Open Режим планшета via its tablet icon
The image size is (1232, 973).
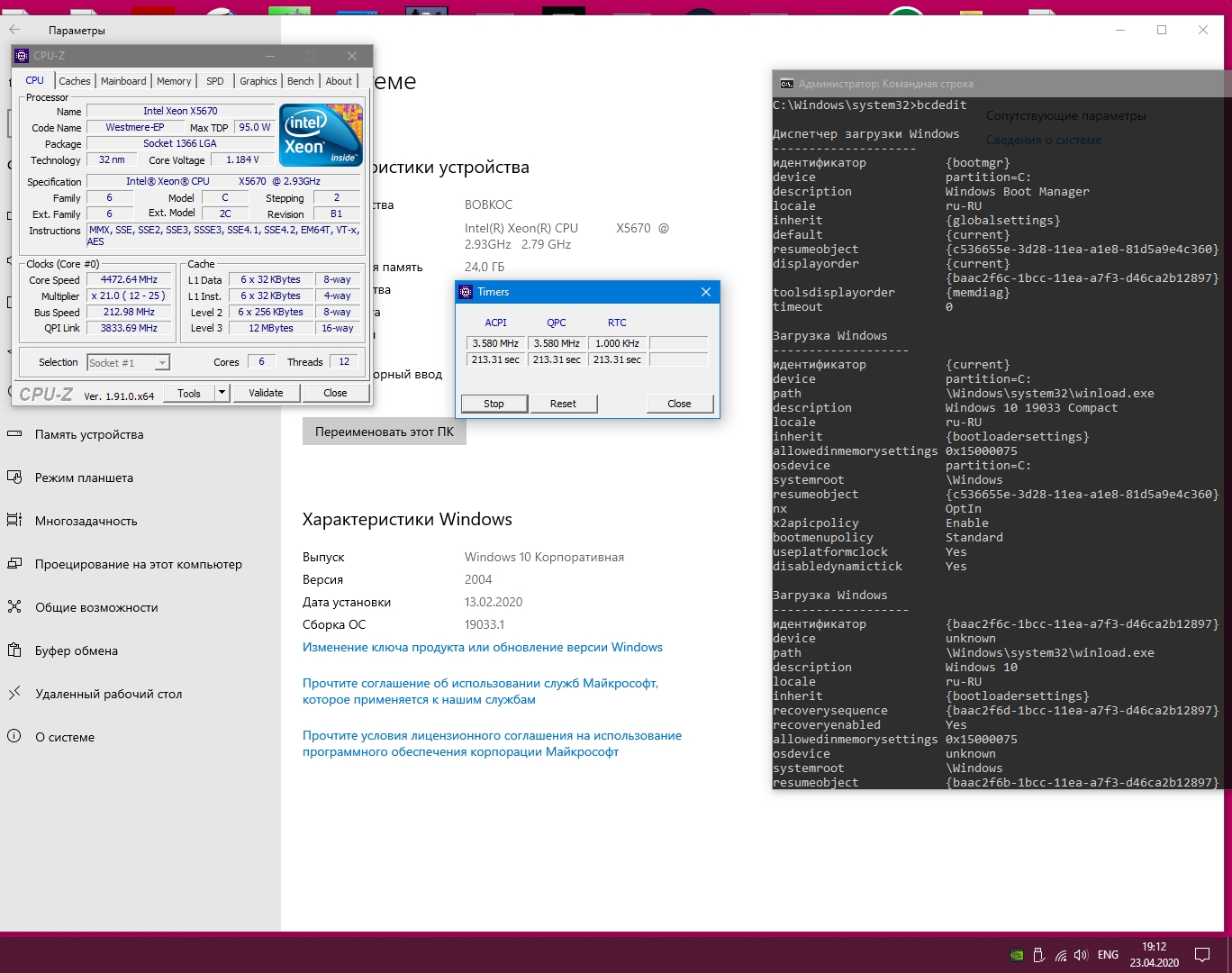click(14, 477)
